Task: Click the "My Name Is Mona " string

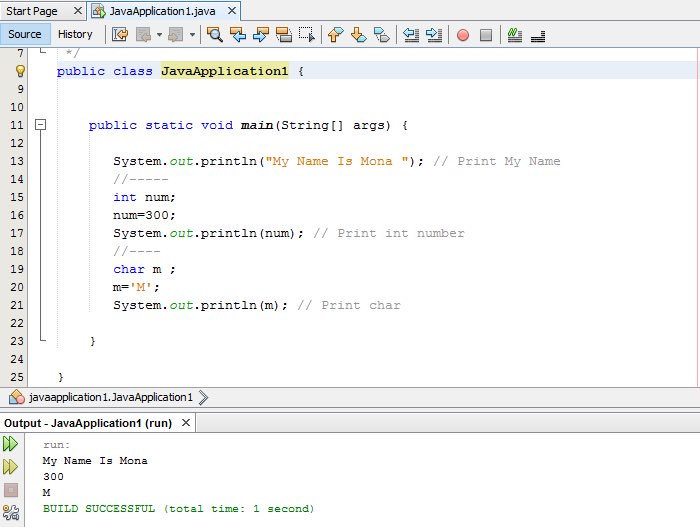Action: (337, 161)
